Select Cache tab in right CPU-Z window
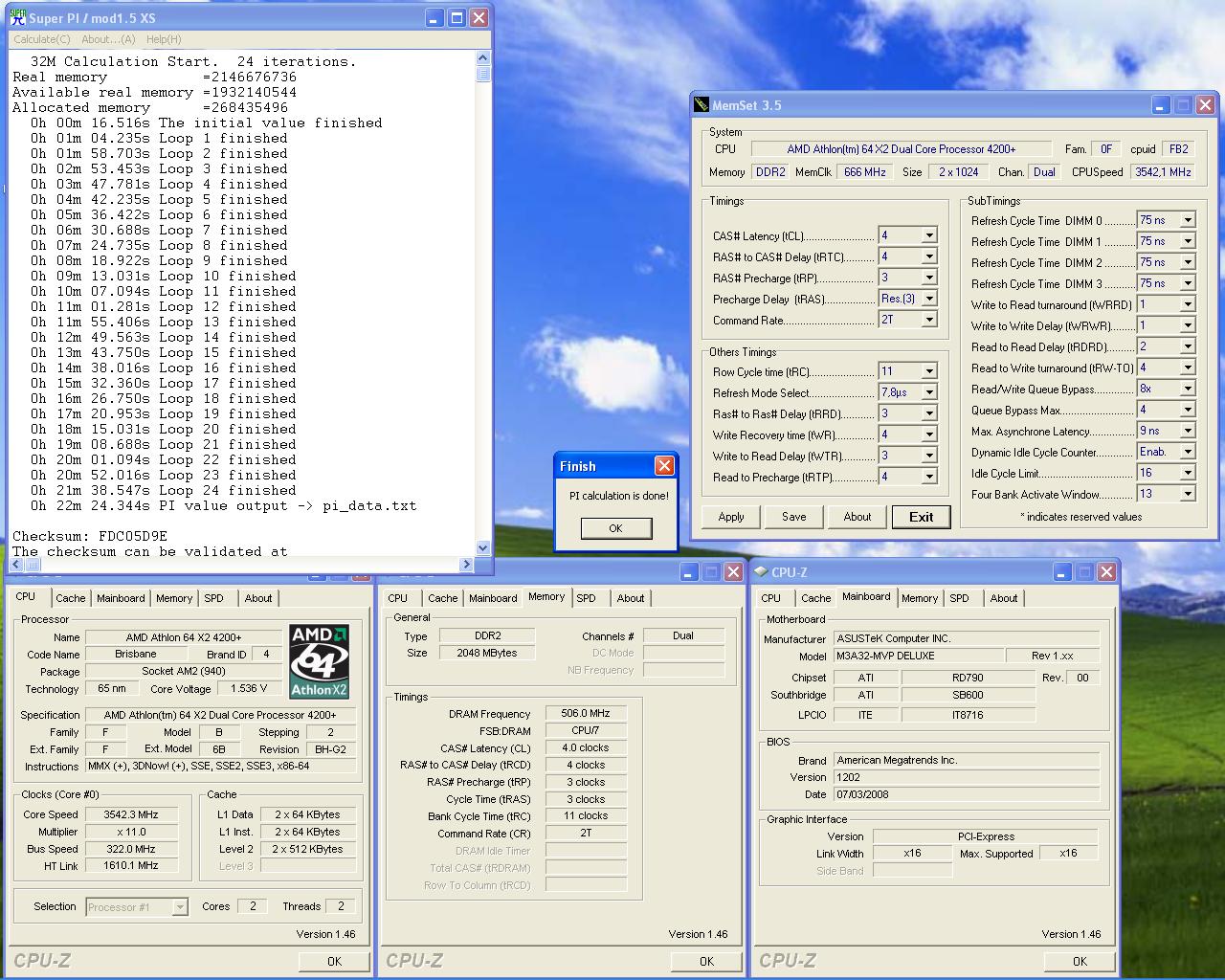Image resolution: width=1225 pixels, height=980 pixels. coord(815,598)
